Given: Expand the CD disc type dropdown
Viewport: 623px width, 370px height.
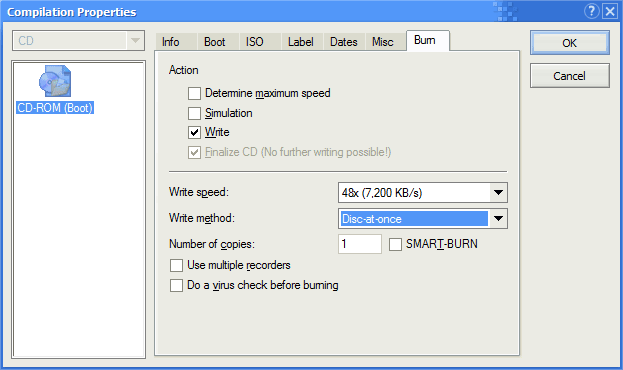Looking at the screenshot, I should [135, 41].
